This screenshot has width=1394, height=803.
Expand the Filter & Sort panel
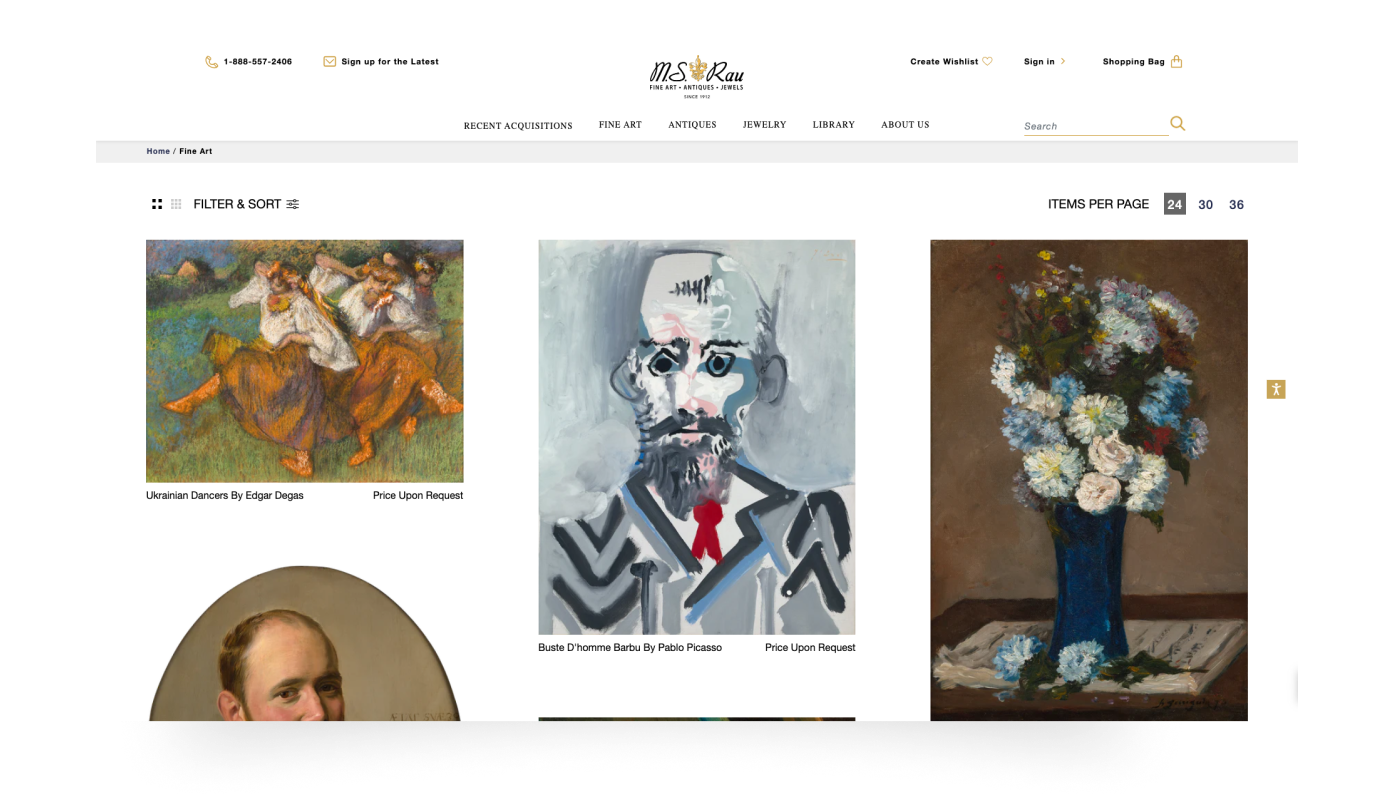coord(237,204)
